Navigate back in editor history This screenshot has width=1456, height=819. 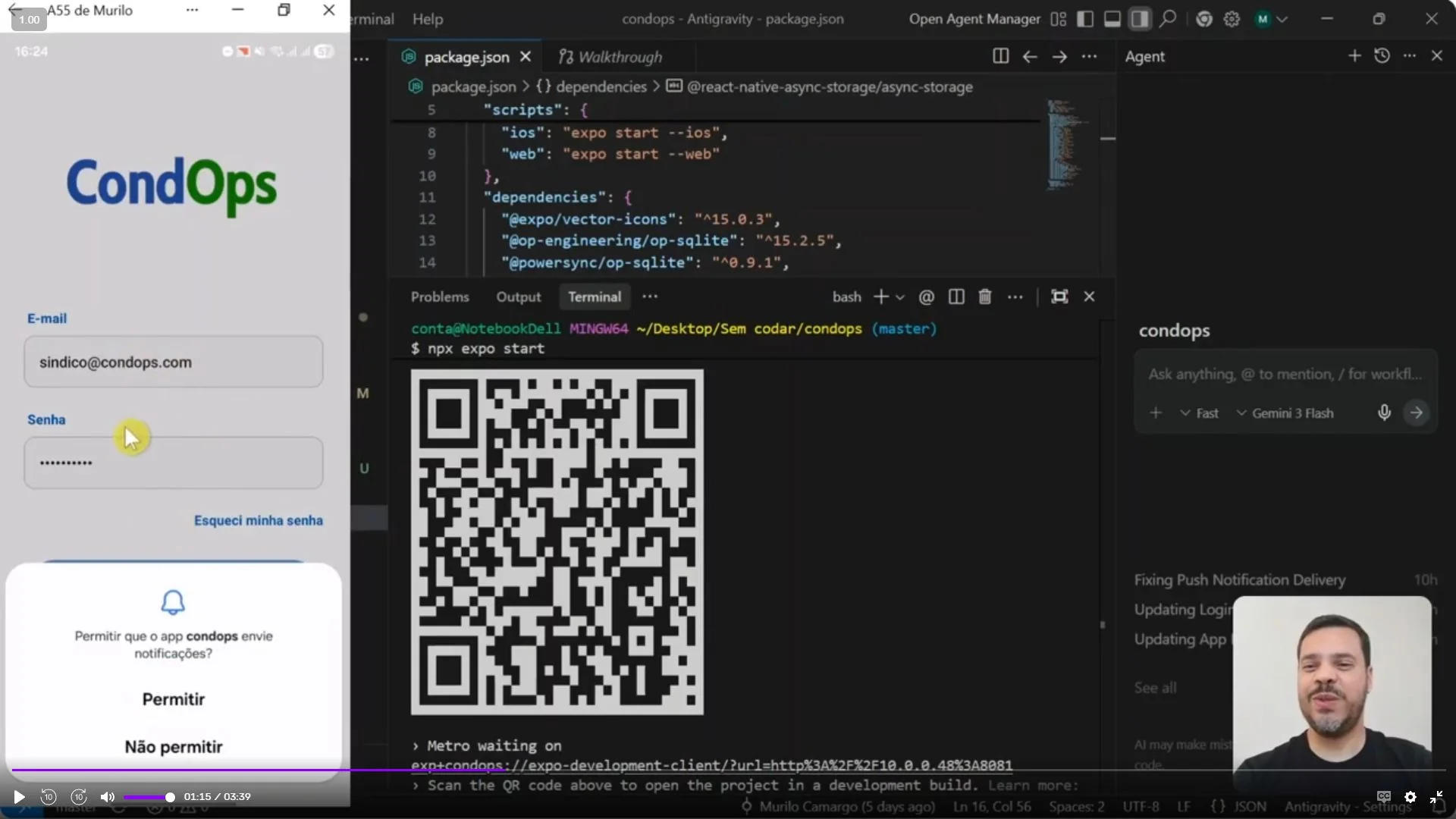pyautogui.click(x=1030, y=56)
